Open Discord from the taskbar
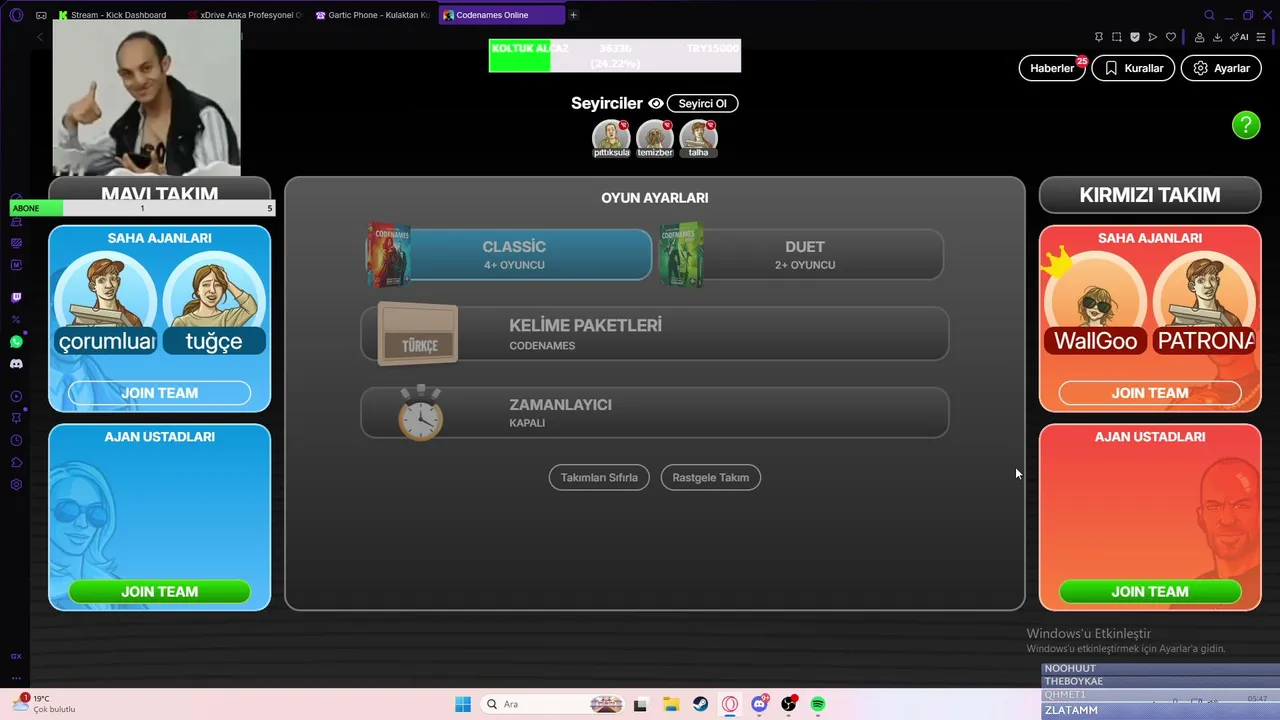Viewport: 1280px width, 720px height. click(760, 704)
